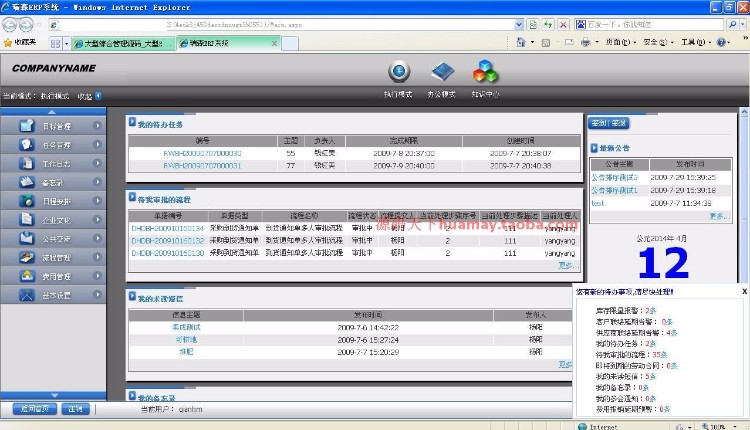Click the 目标管理 sidebar icon
750x430 pixels.
[x=26, y=127]
